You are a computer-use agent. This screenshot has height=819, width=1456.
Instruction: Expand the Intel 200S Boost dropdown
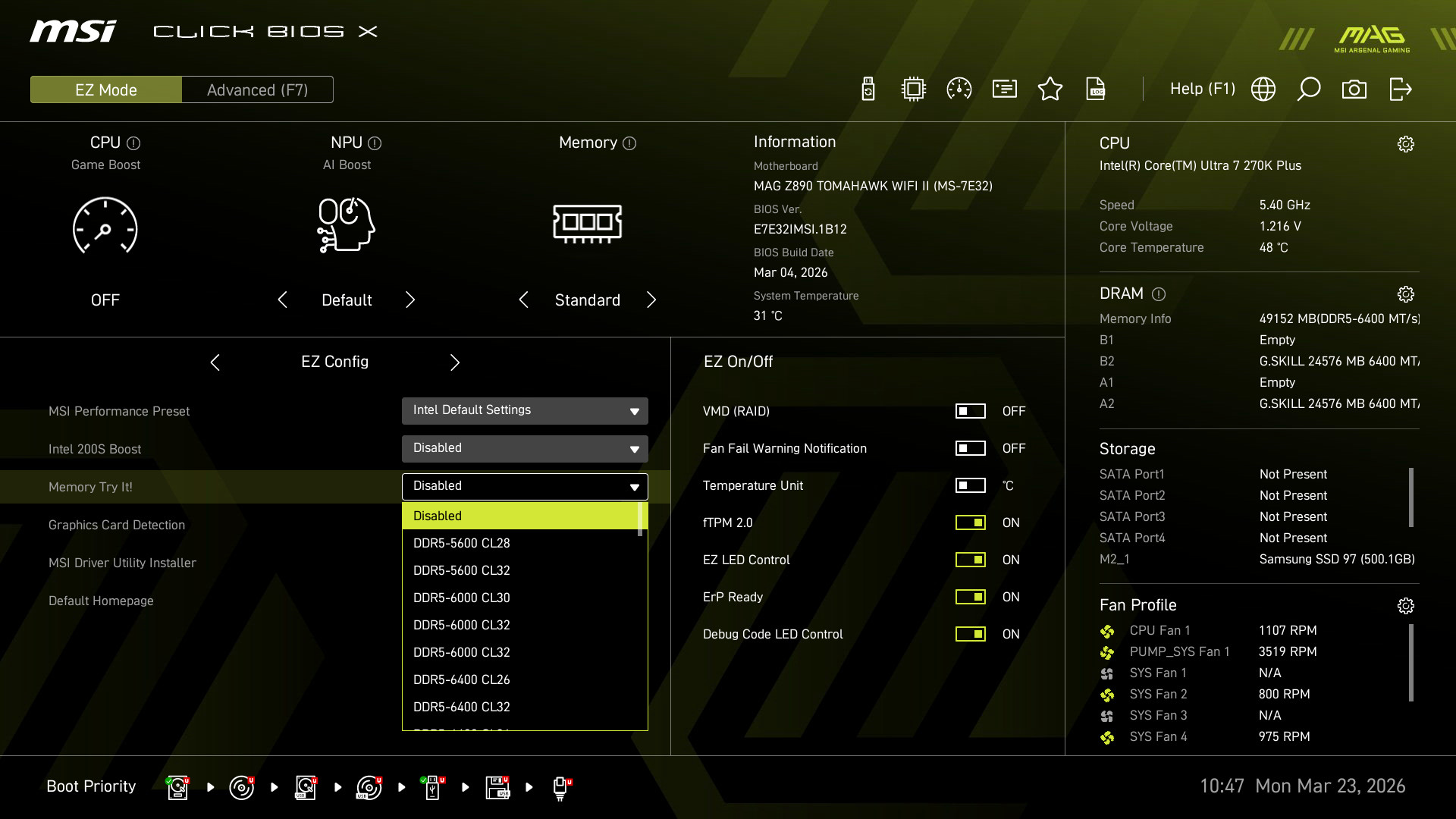coord(525,448)
